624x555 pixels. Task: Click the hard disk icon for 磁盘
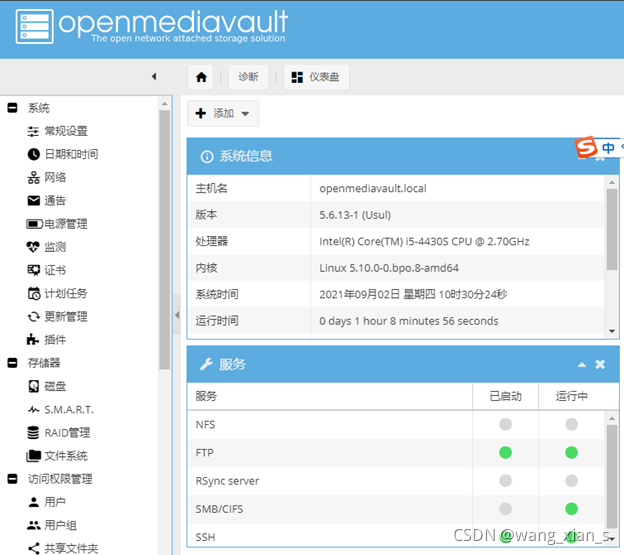pyautogui.click(x=34, y=386)
